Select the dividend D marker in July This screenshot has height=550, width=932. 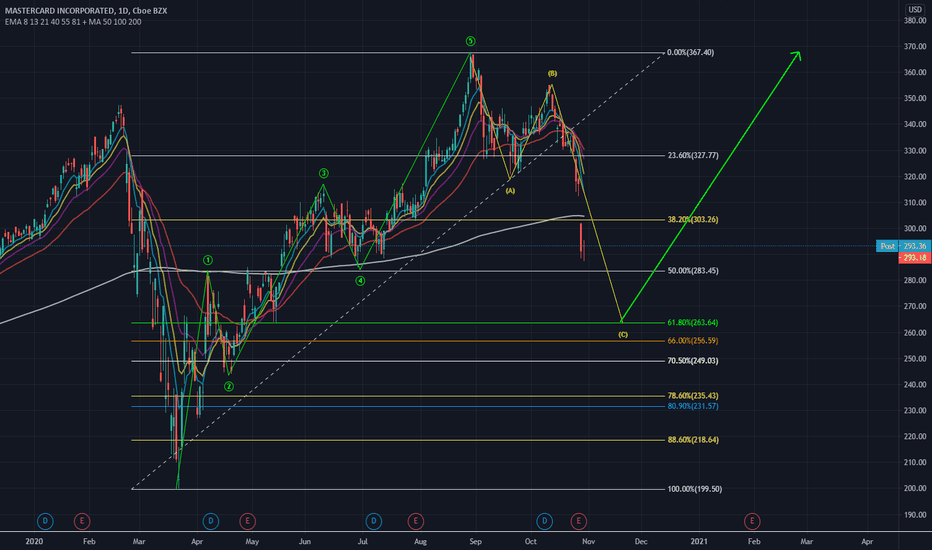coord(373,521)
